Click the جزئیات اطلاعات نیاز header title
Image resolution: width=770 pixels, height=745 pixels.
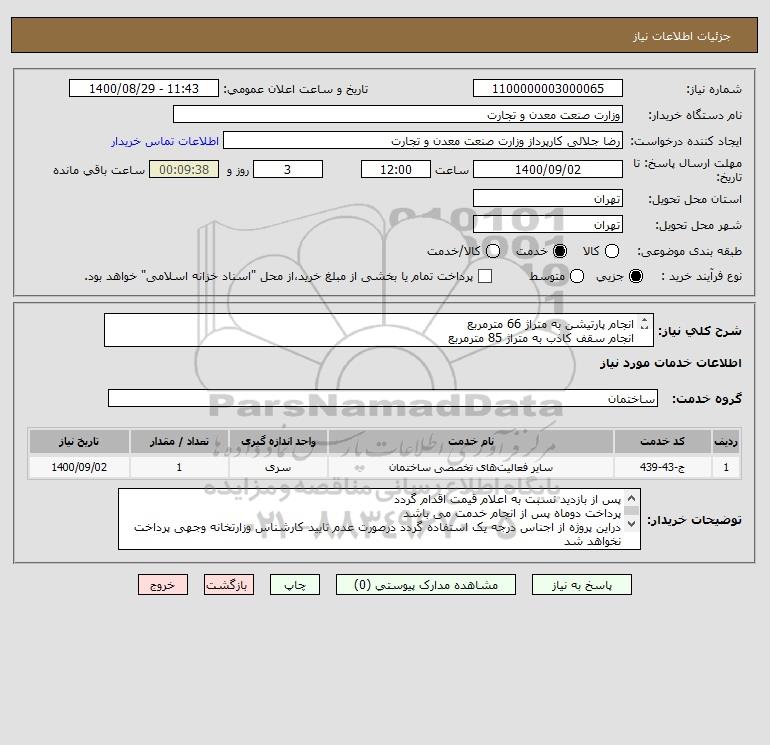pyautogui.click(x=682, y=36)
